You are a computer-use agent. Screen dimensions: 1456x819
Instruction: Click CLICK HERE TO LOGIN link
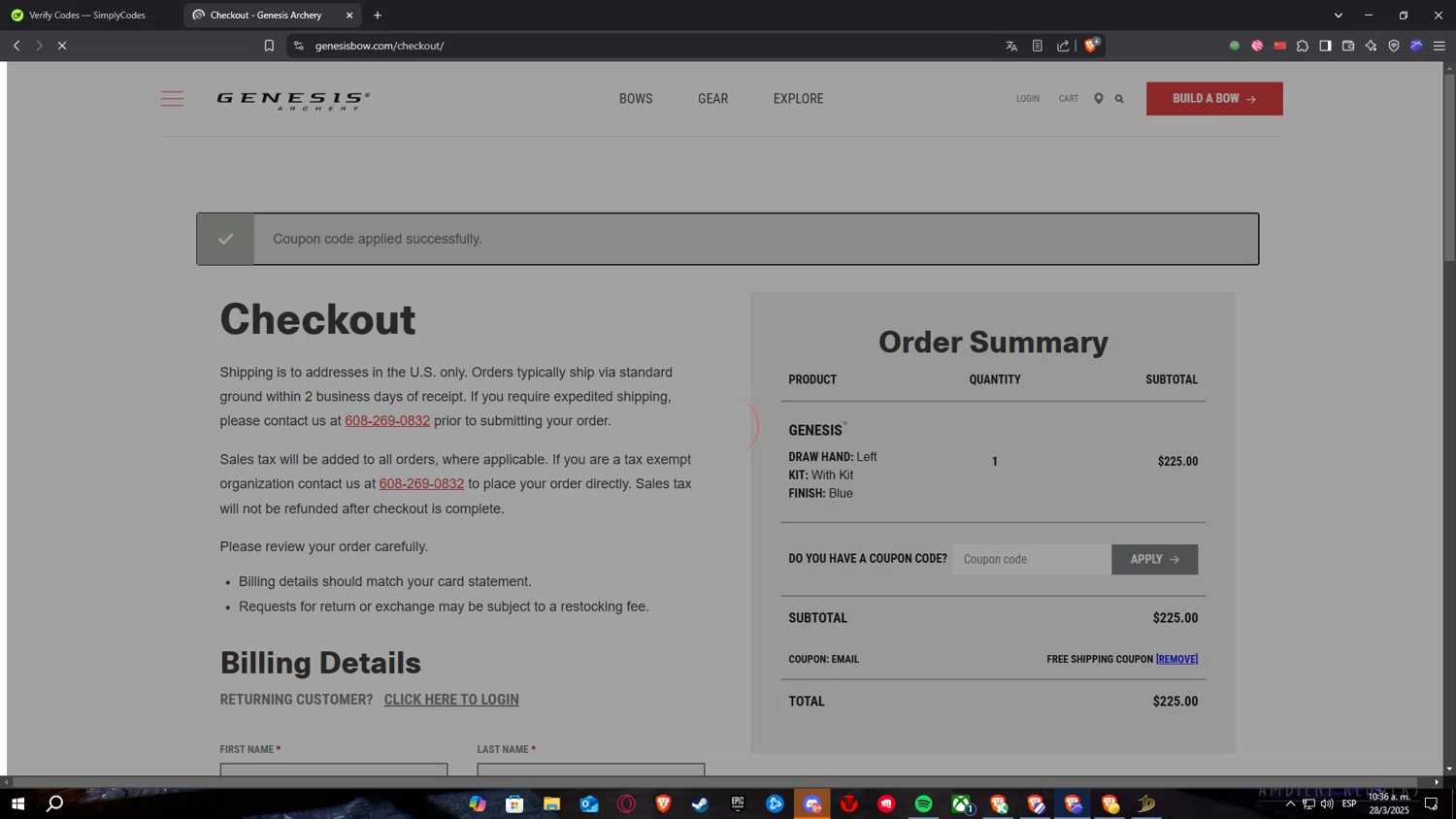(x=451, y=700)
